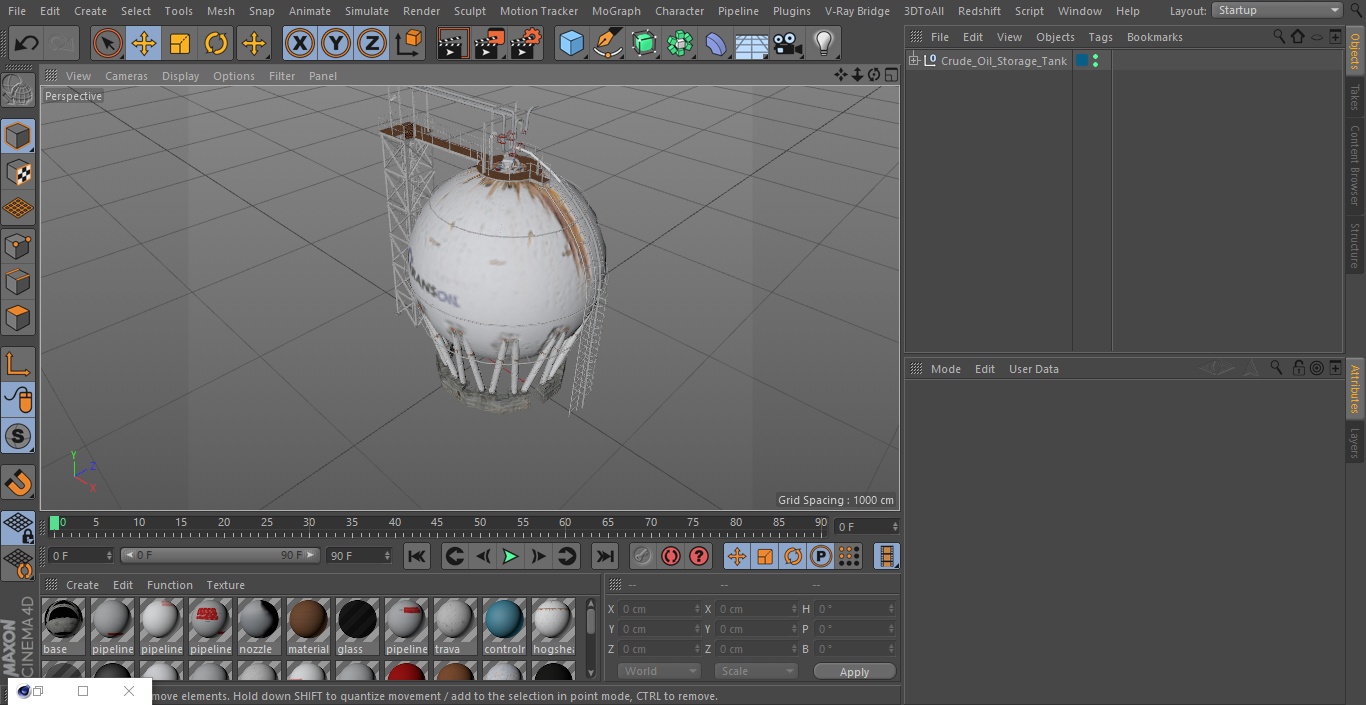Add a camera object
1366x705 pixels.
point(788,43)
